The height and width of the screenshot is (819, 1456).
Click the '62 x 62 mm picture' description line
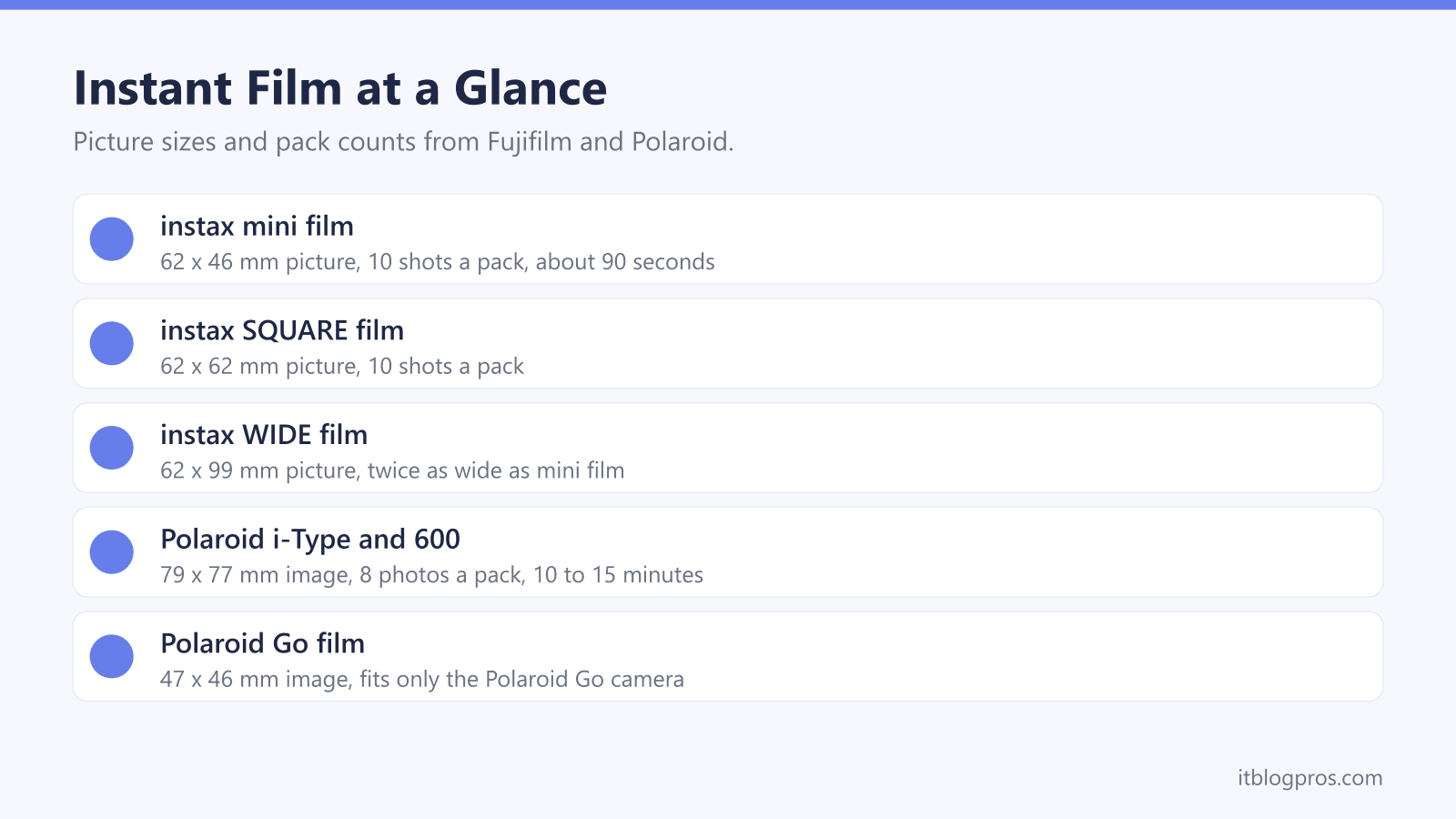point(342,367)
